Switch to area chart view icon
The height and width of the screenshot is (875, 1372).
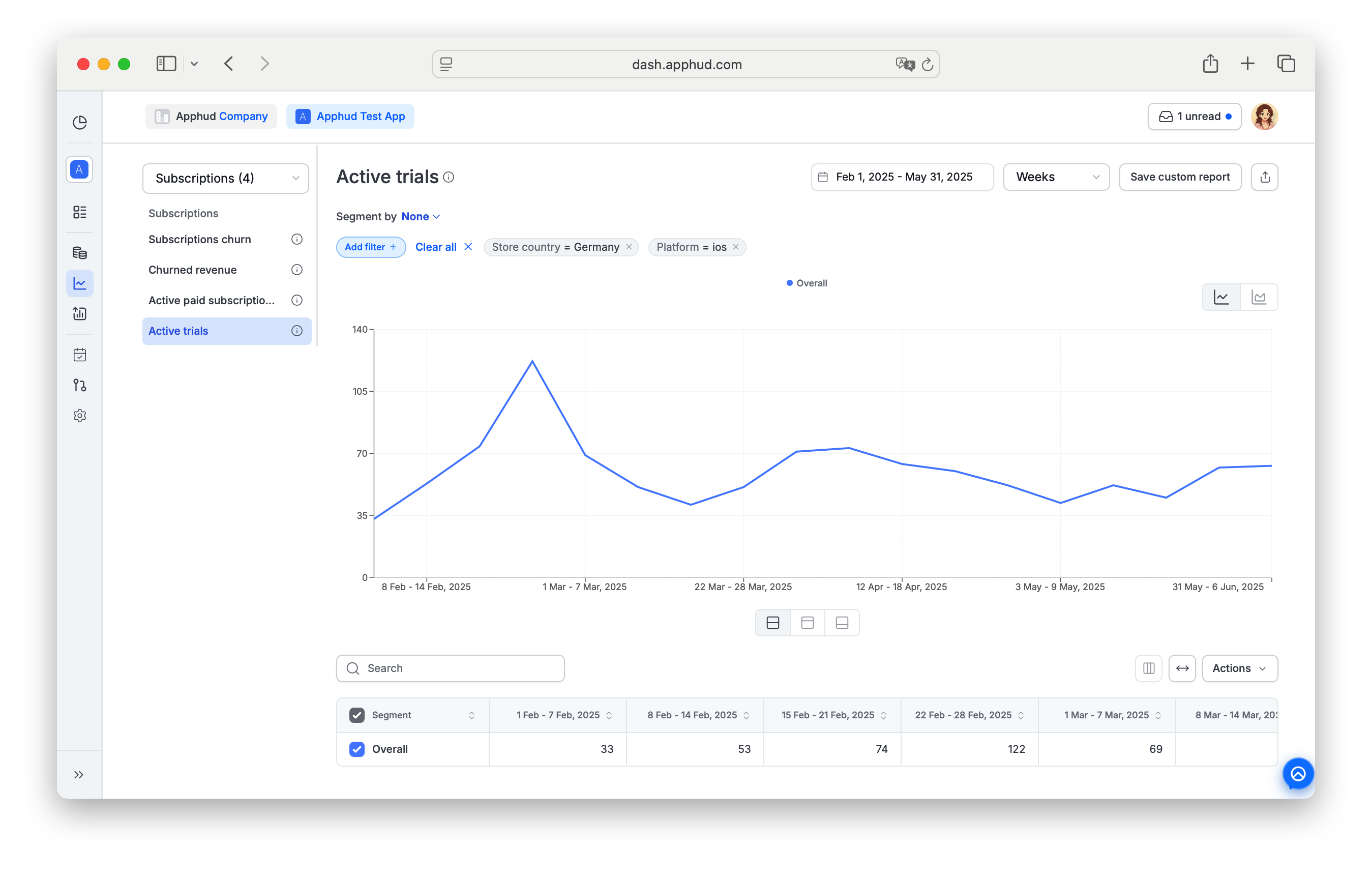(1259, 297)
